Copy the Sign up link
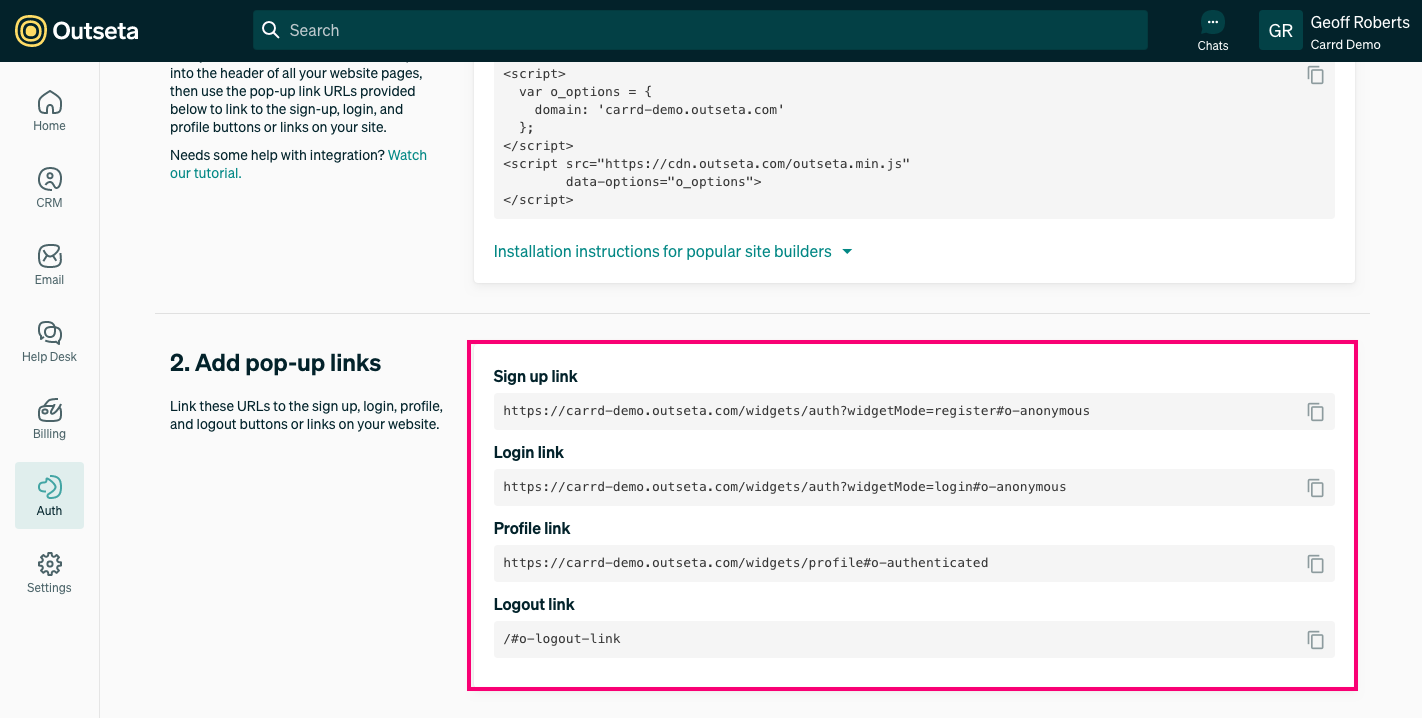The height and width of the screenshot is (718, 1422). click(x=1315, y=411)
